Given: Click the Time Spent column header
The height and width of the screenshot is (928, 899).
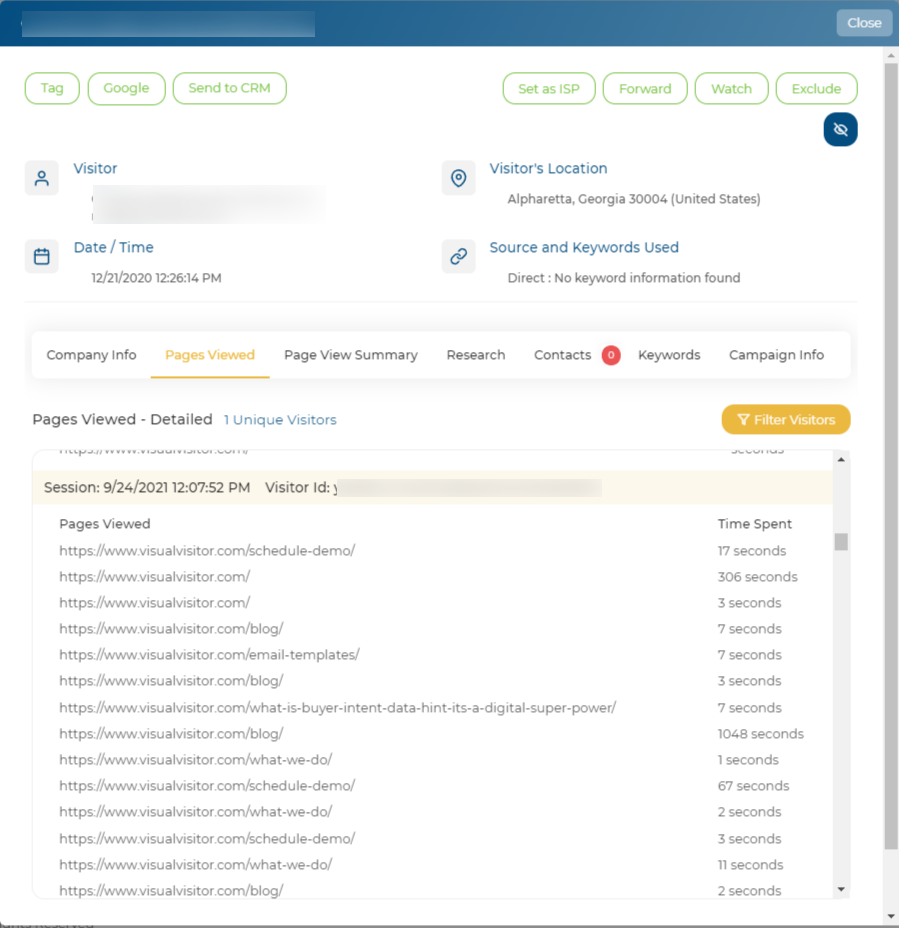Looking at the screenshot, I should point(755,524).
